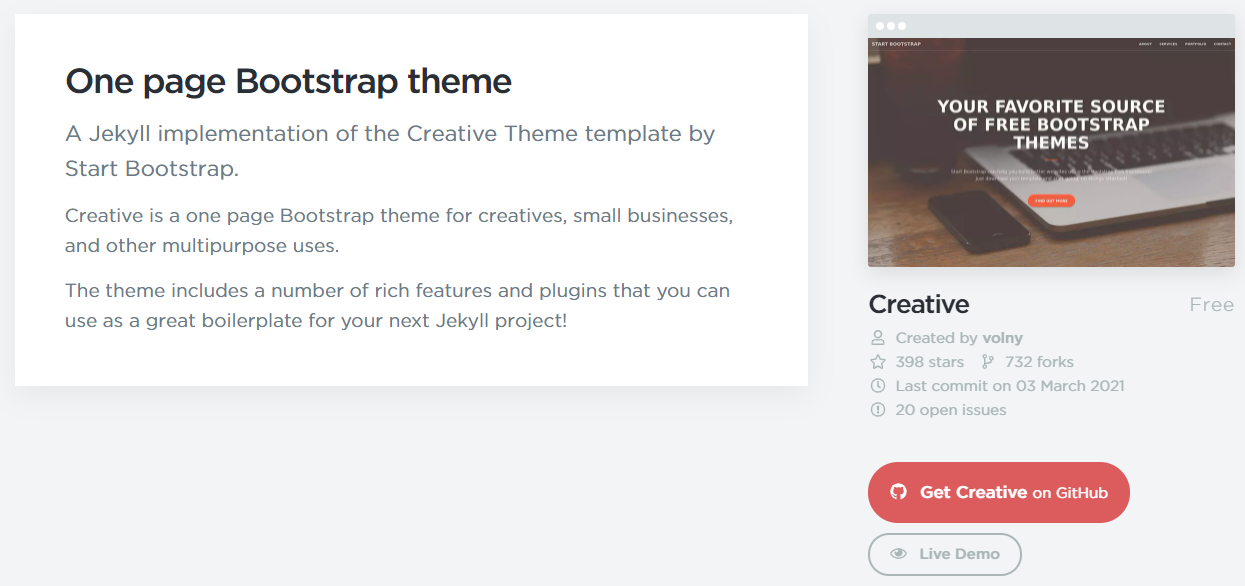This screenshot has height=586, width=1245.
Task: Click orange Find Out More button in preview
Action: [1051, 201]
